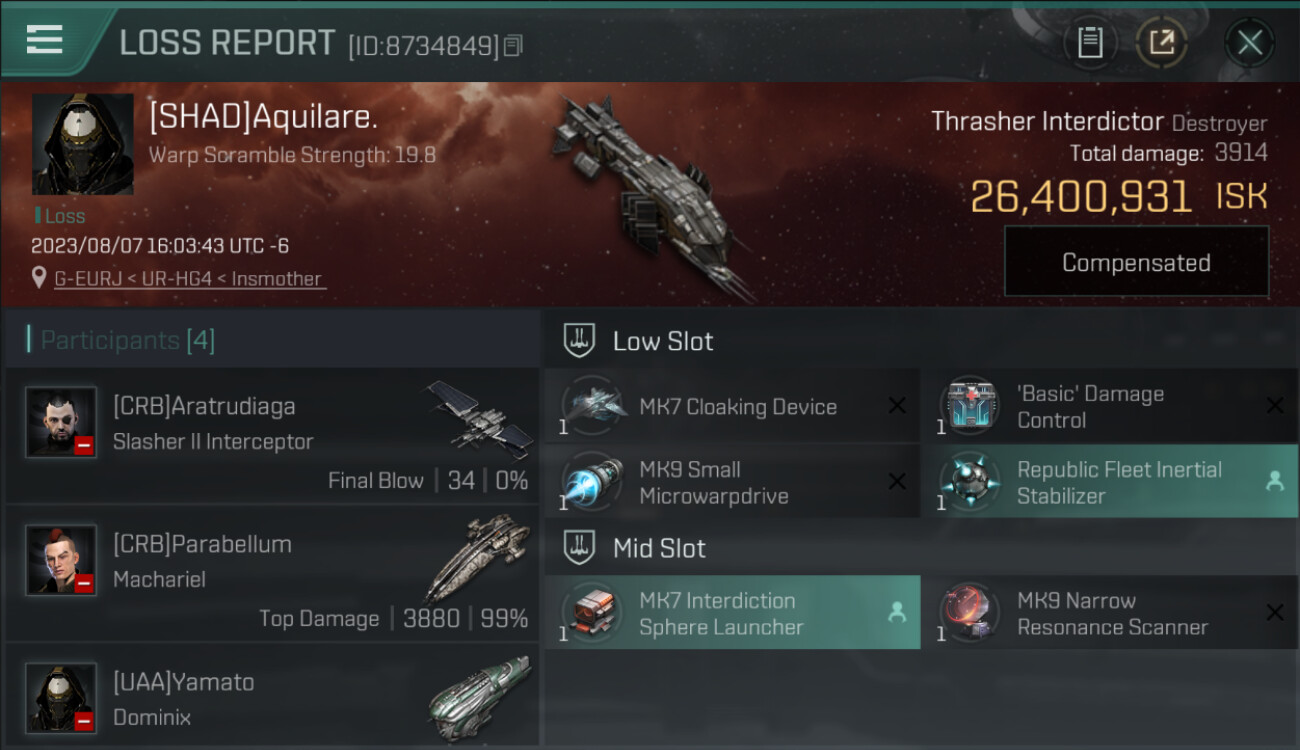
Task: Click the Compensated button
Action: (x=1136, y=262)
